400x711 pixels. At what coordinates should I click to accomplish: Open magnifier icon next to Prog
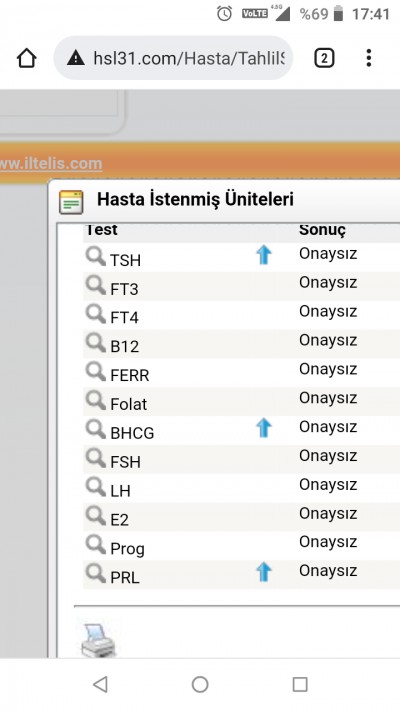tap(96, 545)
